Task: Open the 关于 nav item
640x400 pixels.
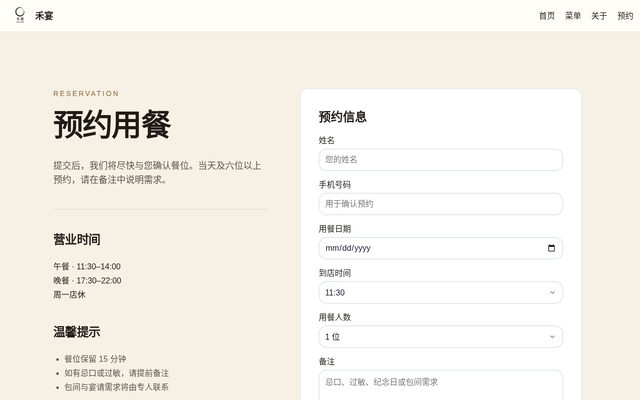Action: [x=599, y=16]
